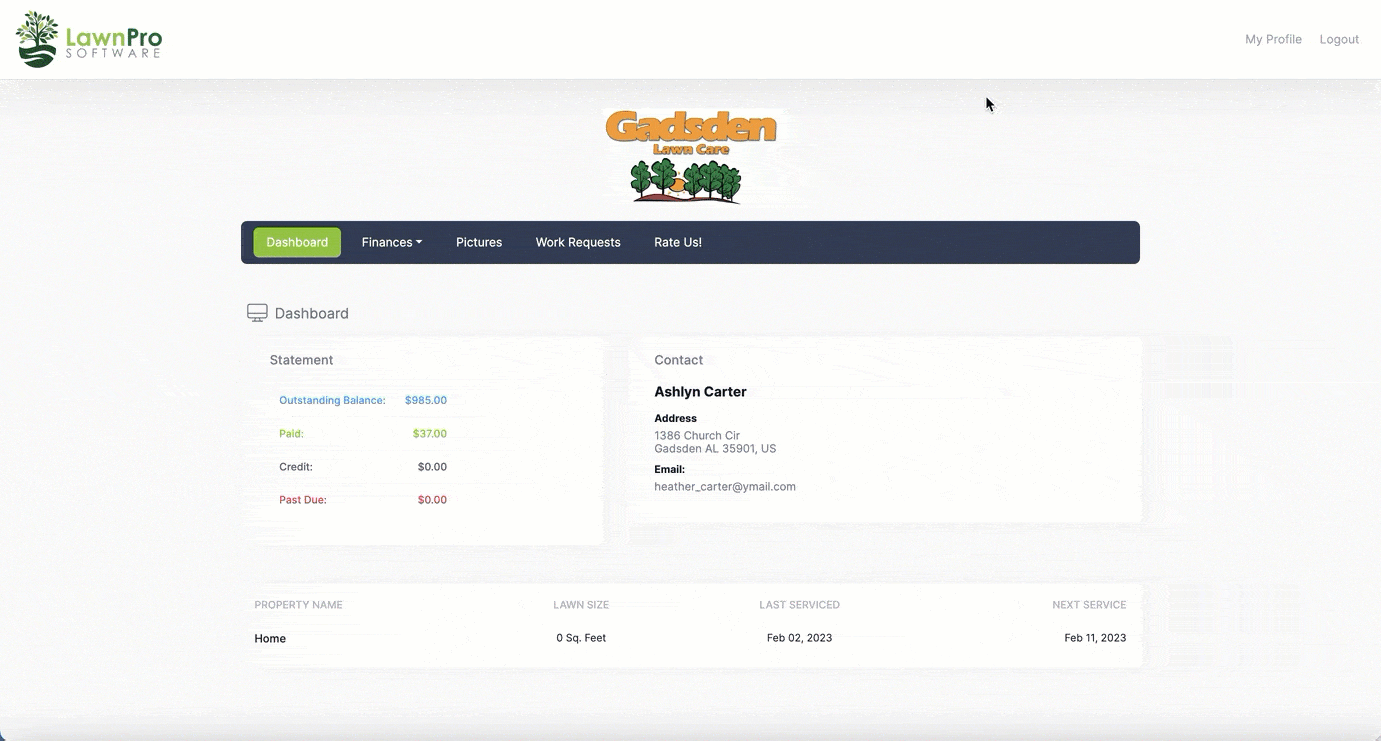Click the PROPERTY NAME column header
This screenshot has height=741, width=1381.
(298, 605)
